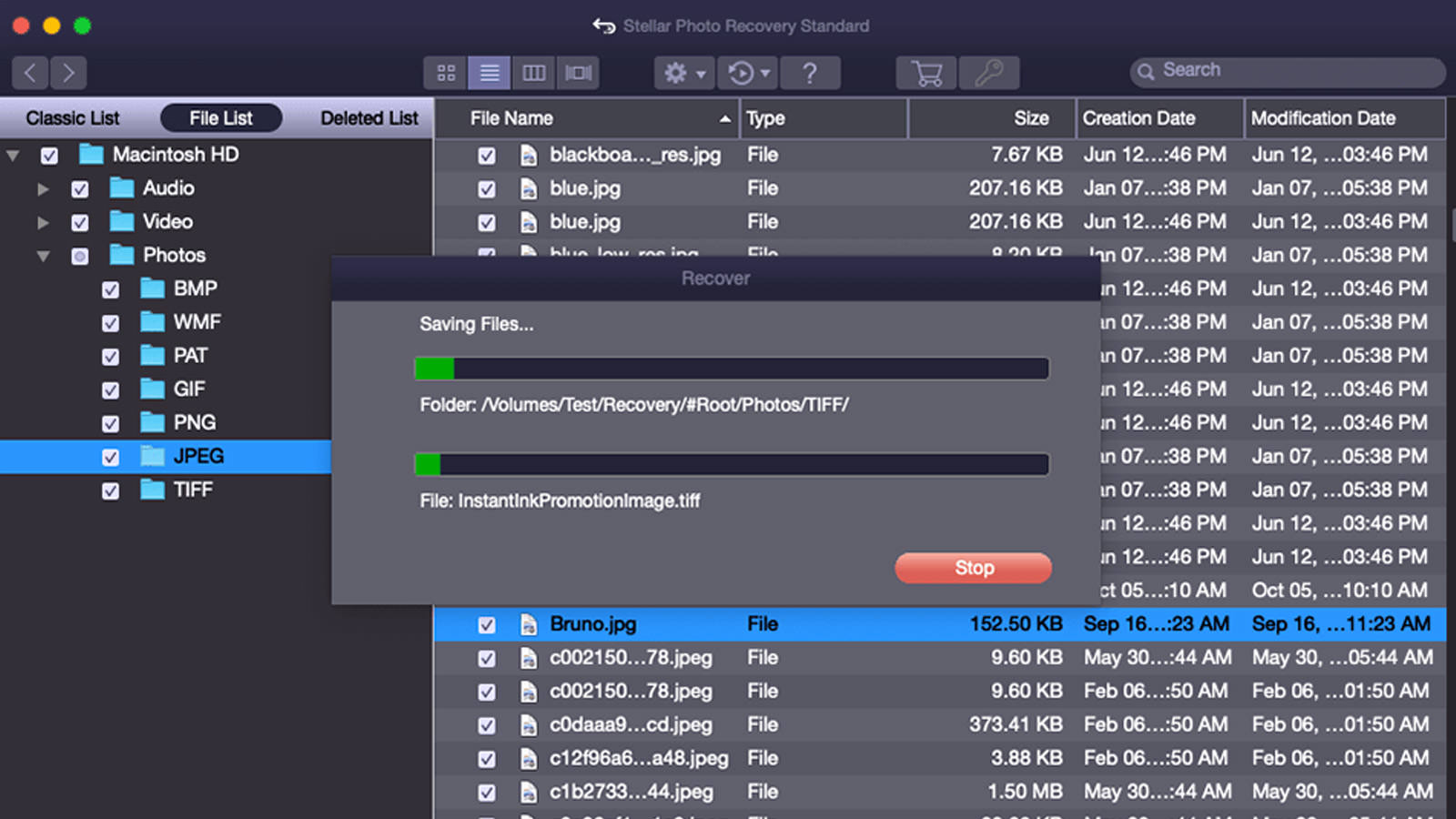The width and height of the screenshot is (1456, 819).
Task: Sort by the Type column header
Action: pos(824,118)
